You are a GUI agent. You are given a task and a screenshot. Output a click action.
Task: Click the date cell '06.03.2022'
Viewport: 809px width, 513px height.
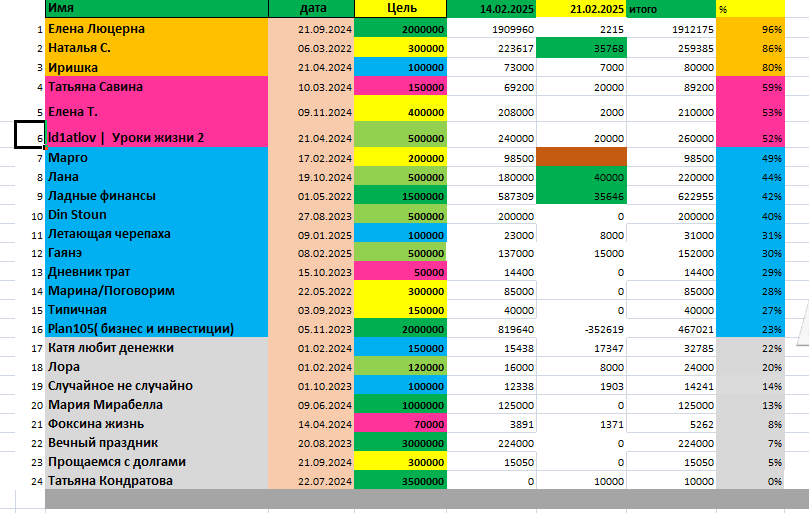(312, 48)
